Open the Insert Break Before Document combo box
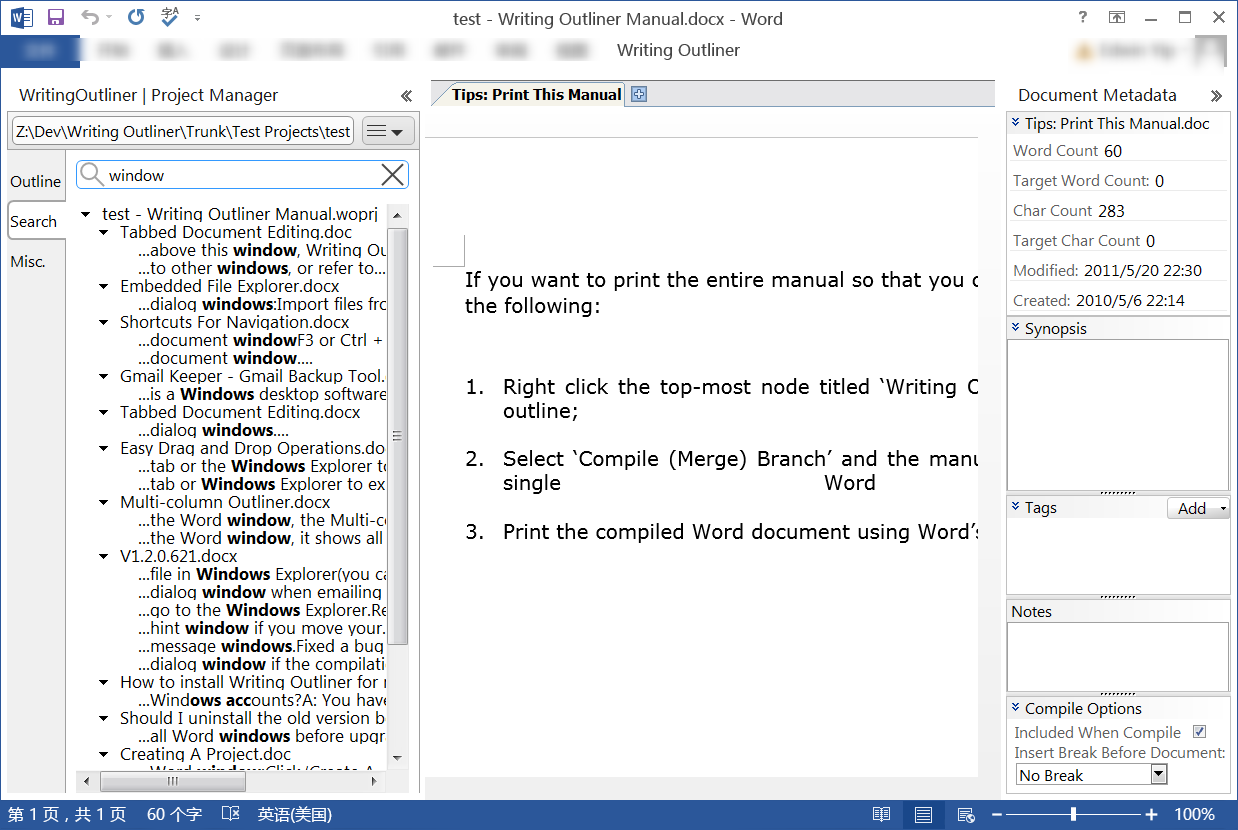 click(1091, 775)
